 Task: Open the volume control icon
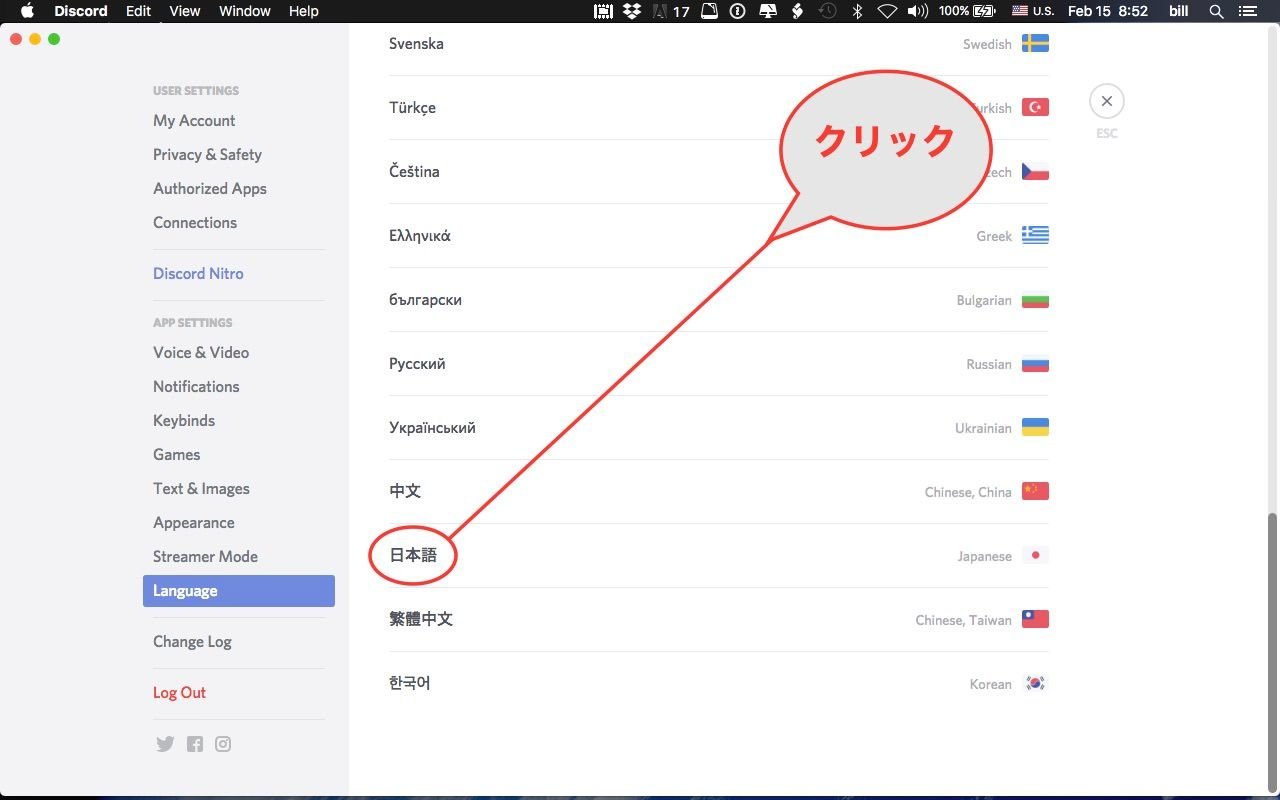pyautogui.click(x=917, y=11)
